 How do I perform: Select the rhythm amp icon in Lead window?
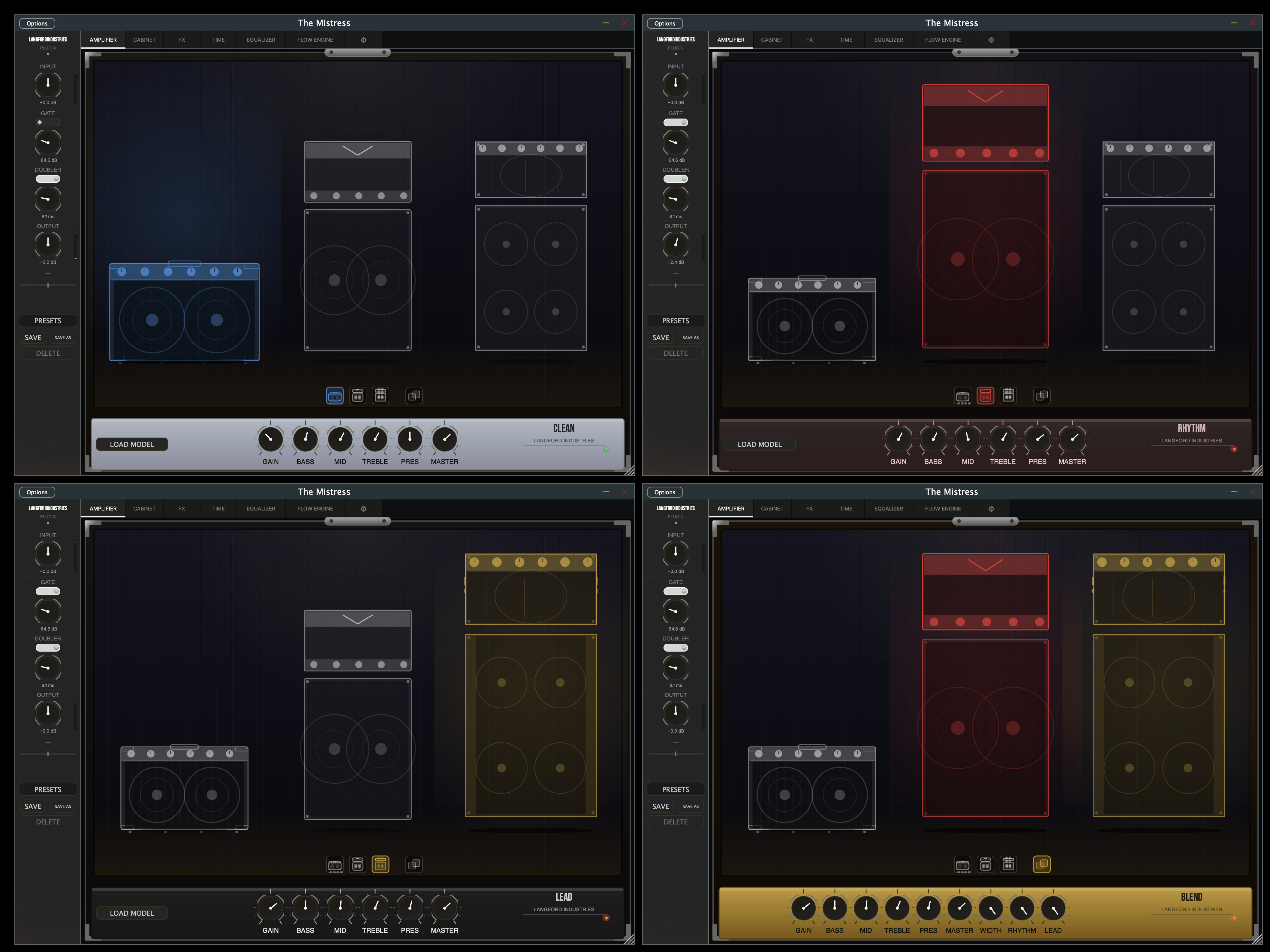[358, 864]
